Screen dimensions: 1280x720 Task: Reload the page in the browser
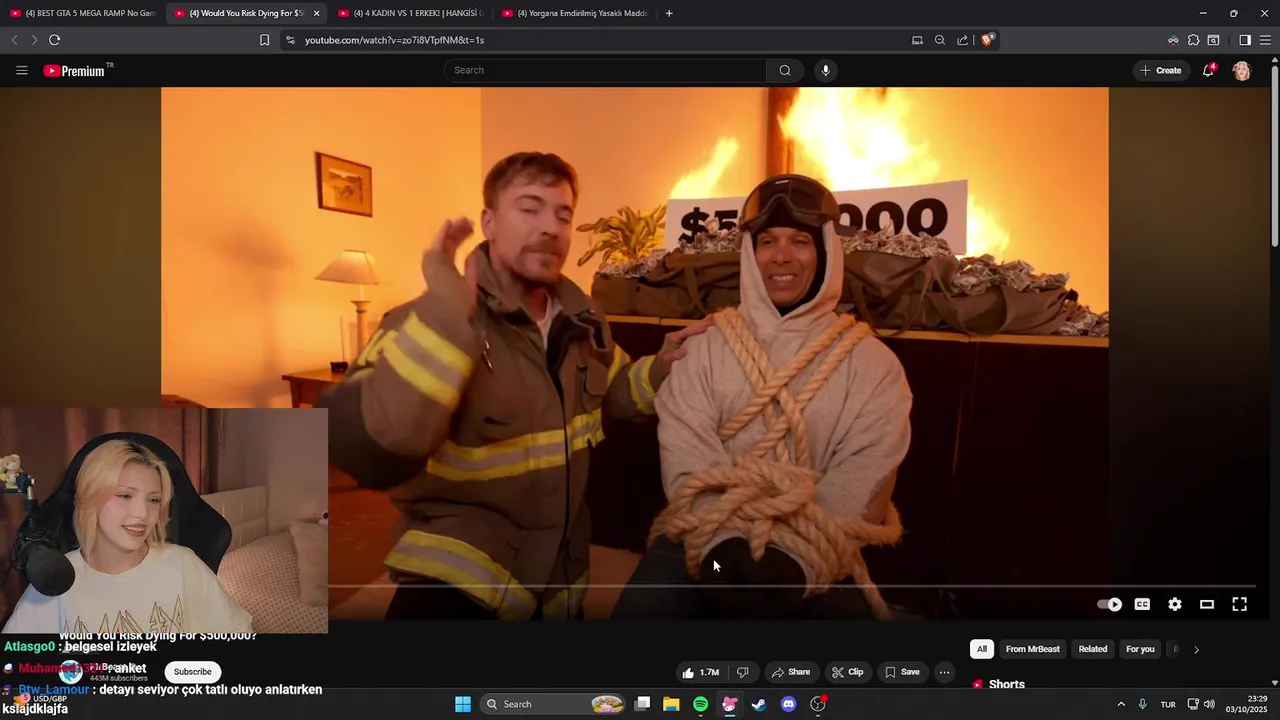point(54,40)
